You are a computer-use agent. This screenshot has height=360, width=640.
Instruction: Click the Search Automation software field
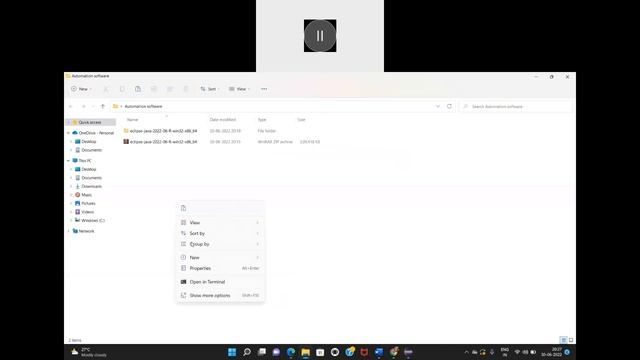[x=516, y=107]
